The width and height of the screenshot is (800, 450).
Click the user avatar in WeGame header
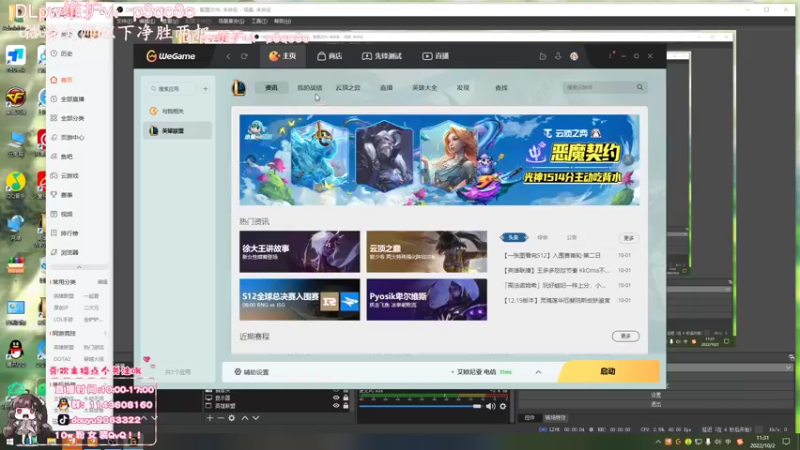[x=574, y=56]
